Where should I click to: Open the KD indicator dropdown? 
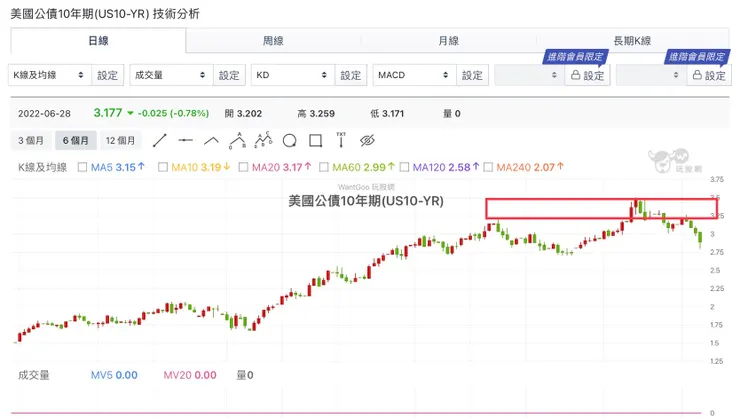[293, 75]
